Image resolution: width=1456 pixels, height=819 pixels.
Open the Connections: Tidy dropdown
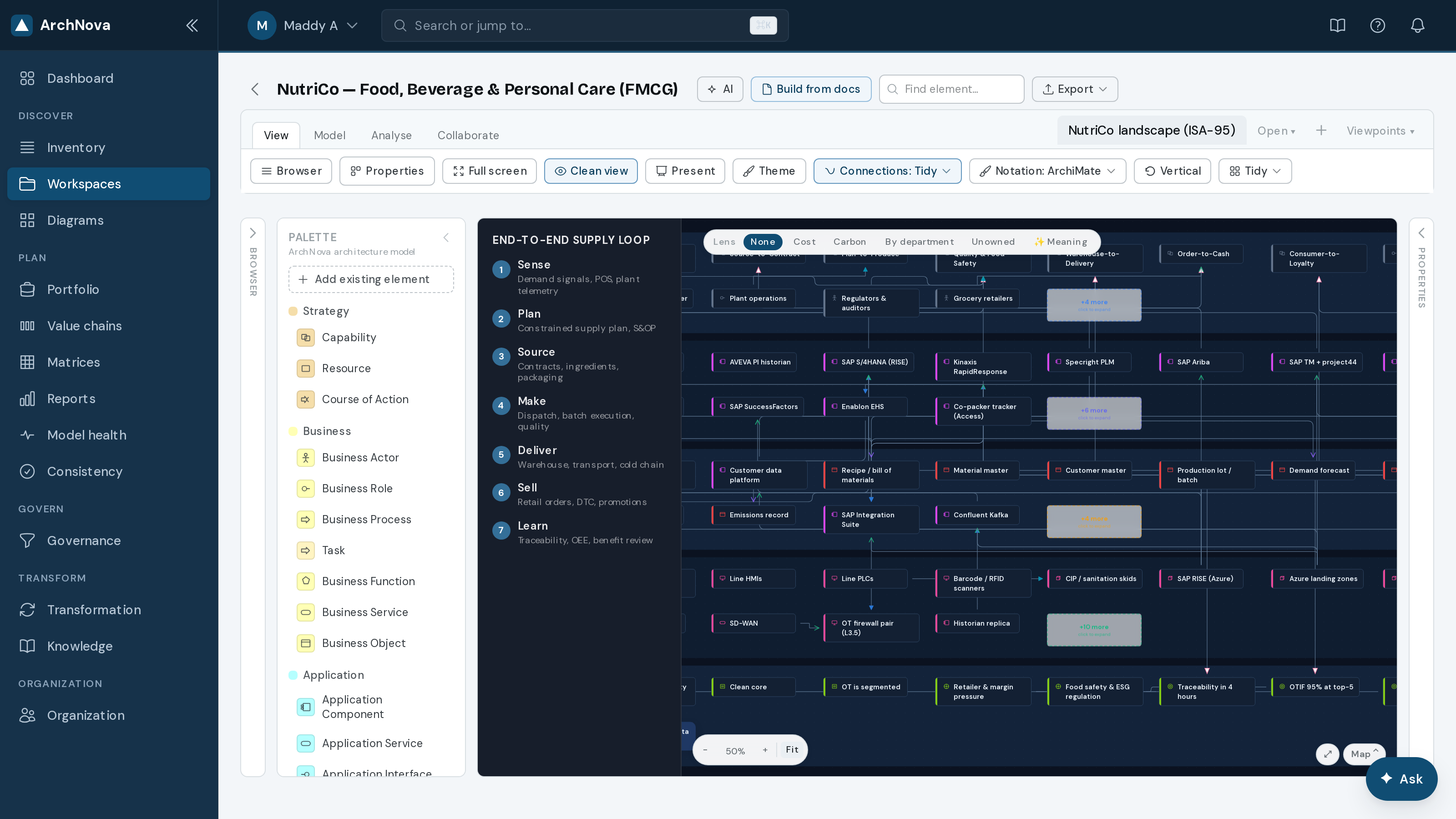[887, 171]
